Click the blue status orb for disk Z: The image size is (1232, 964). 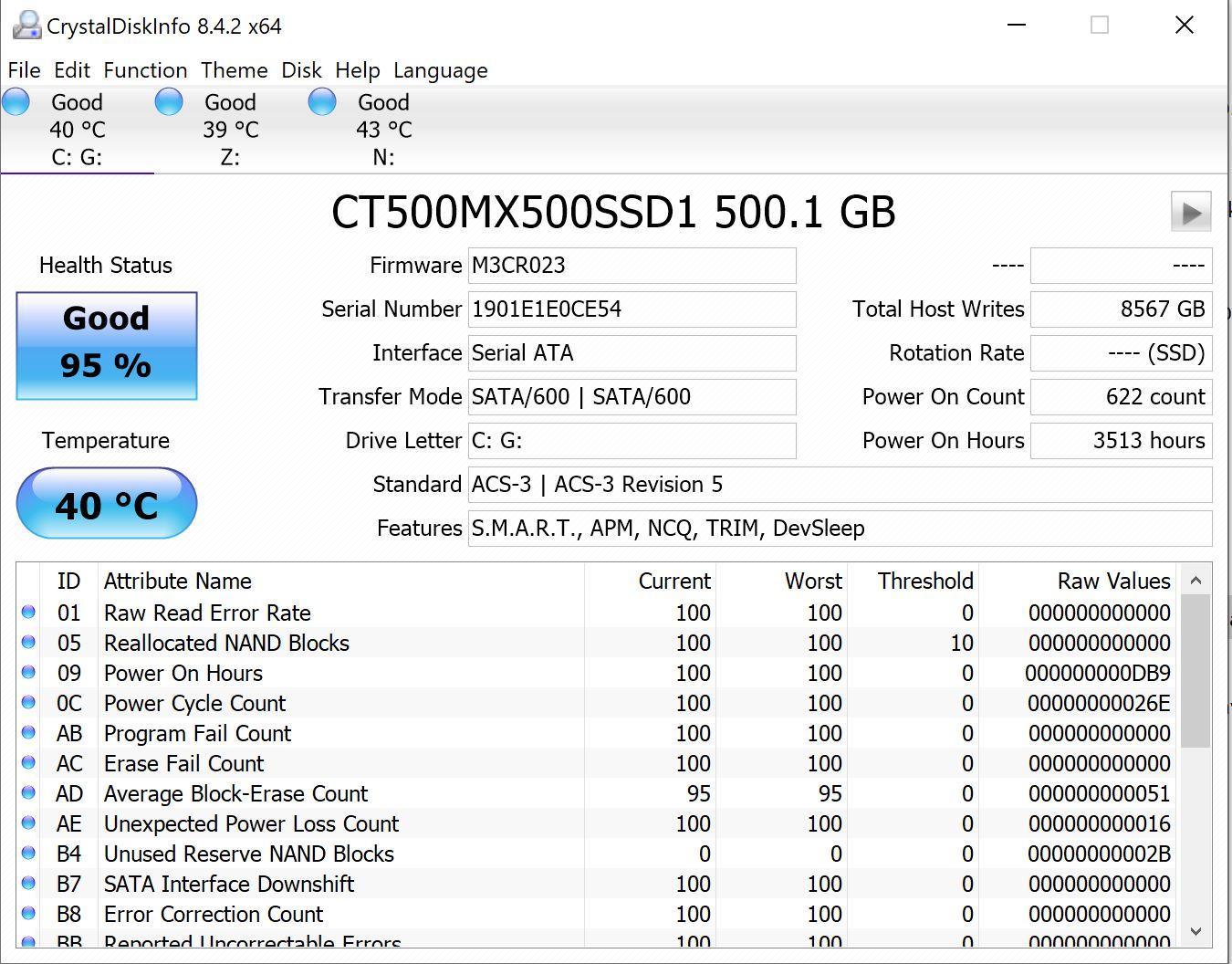tap(169, 101)
